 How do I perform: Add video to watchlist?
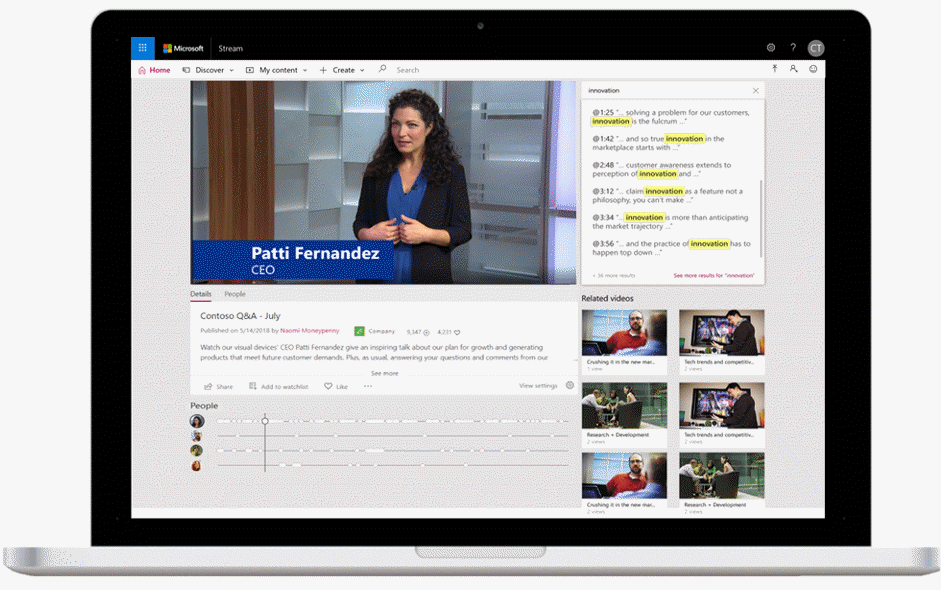point(278,386)
